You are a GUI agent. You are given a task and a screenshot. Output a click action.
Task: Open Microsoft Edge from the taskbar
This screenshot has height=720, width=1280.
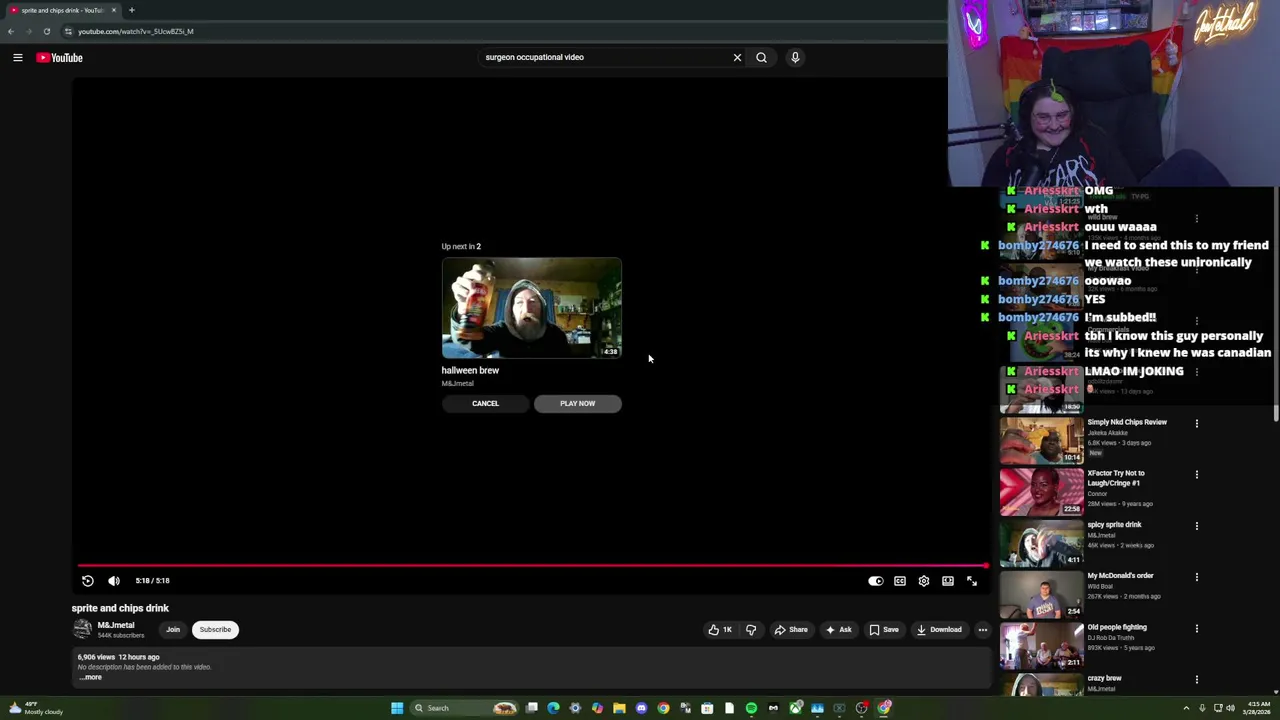click(x=553, y=708)
